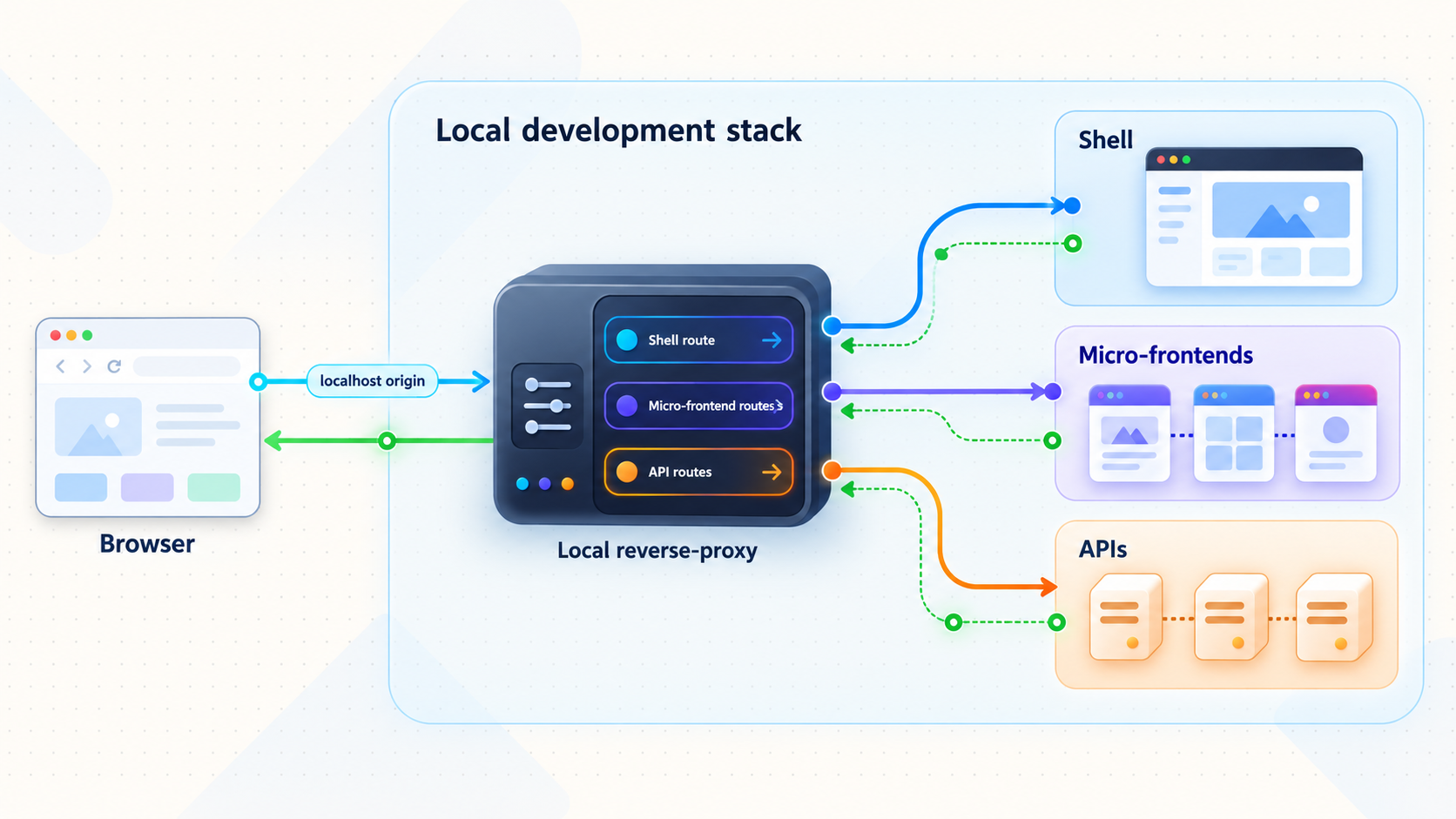Image resolution: width=1456 pixels, height=819 pixels.
Task: Click the middle API server icon
Action: pyautogui.click(x=1230, y=616)
